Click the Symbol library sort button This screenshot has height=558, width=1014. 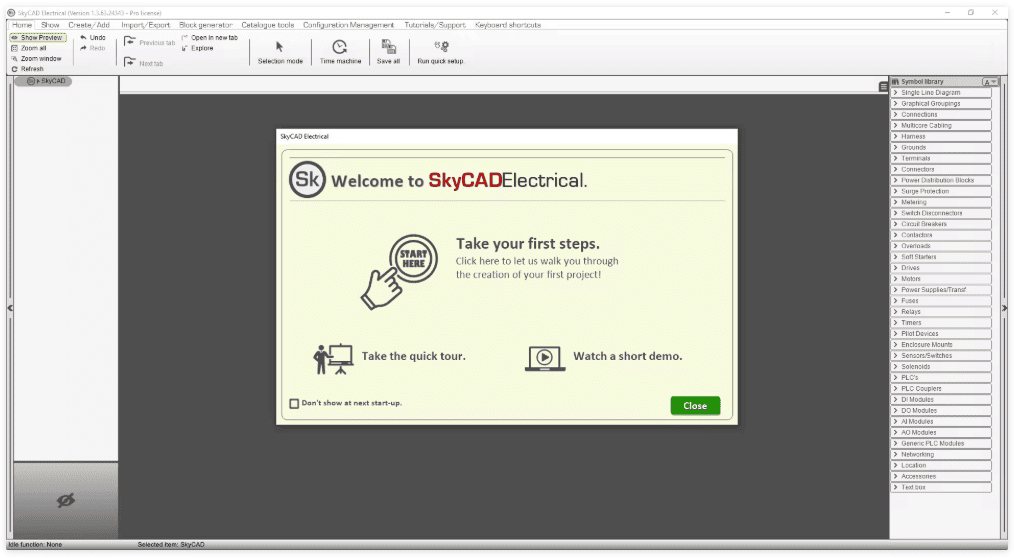tap(990, 82)
